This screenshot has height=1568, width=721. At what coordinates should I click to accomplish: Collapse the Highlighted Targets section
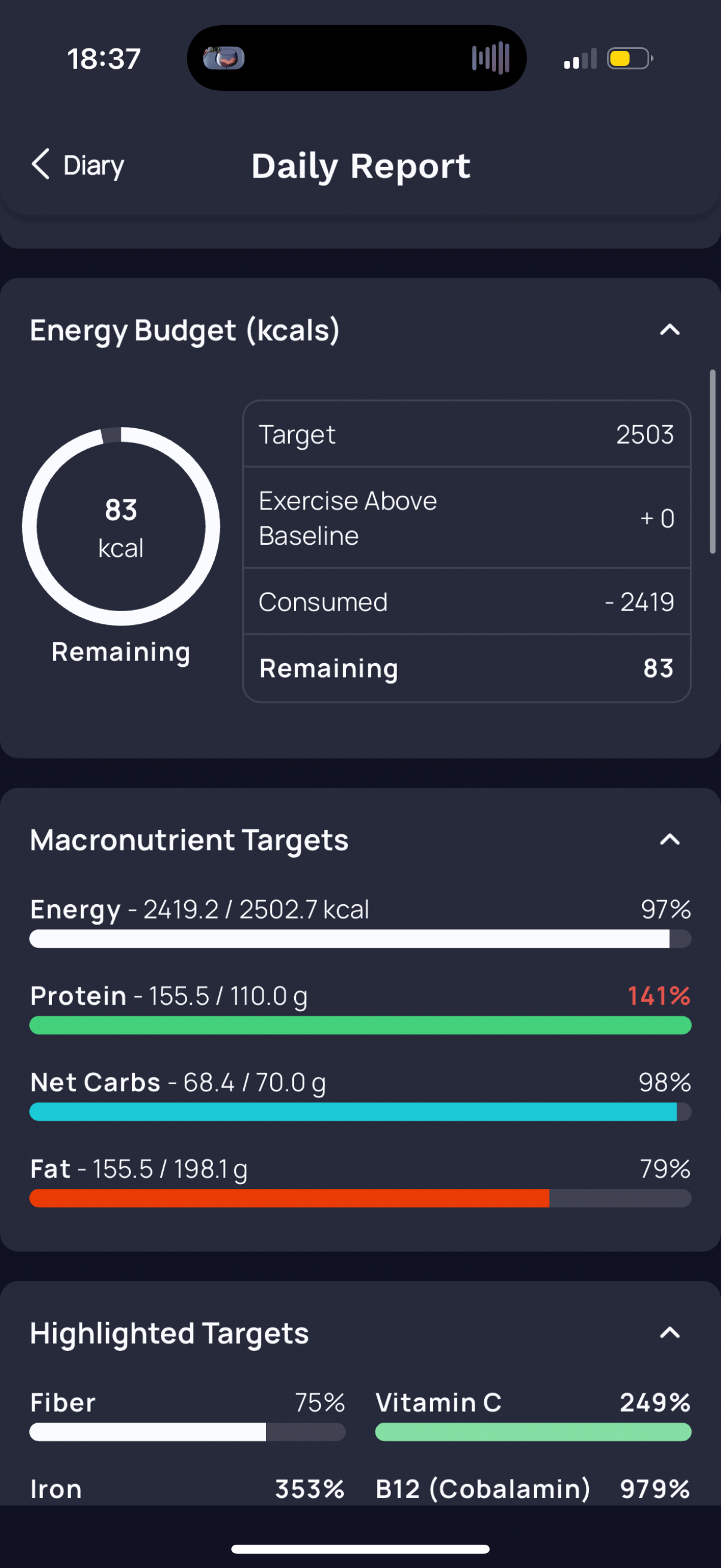pos(670,1333)
